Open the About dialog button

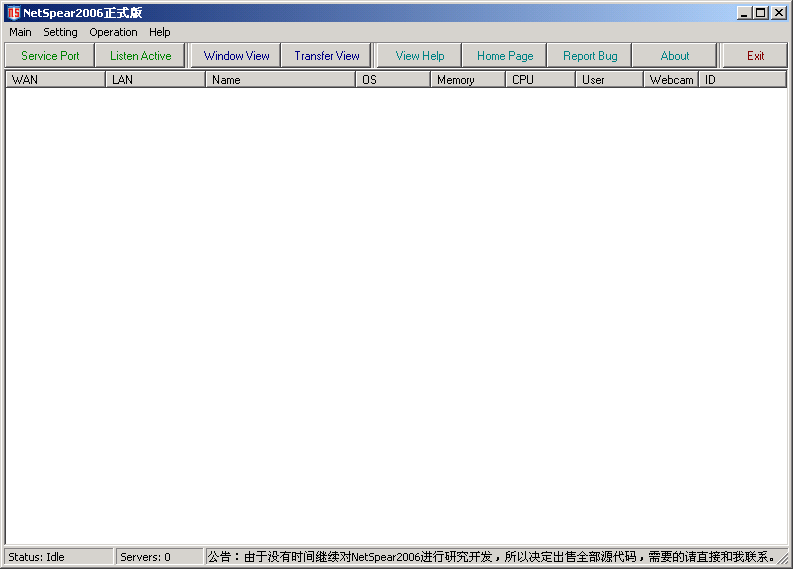(x=675, y=56)
